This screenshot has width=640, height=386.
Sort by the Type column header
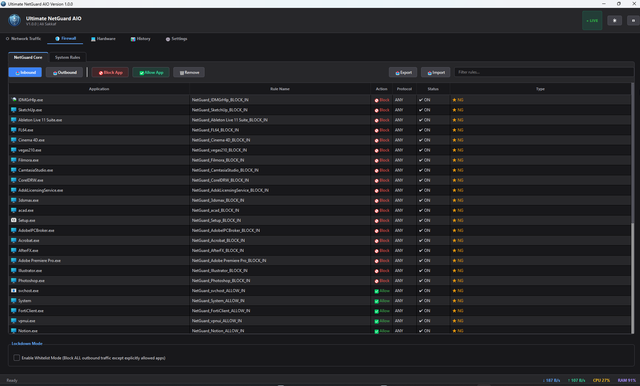[540, 89]
